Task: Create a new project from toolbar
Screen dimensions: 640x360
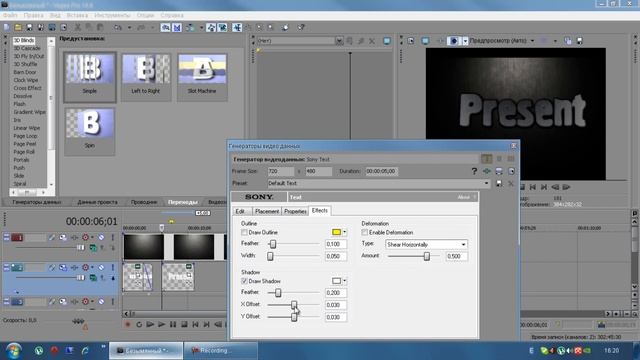Action: [x=7, y=27]
